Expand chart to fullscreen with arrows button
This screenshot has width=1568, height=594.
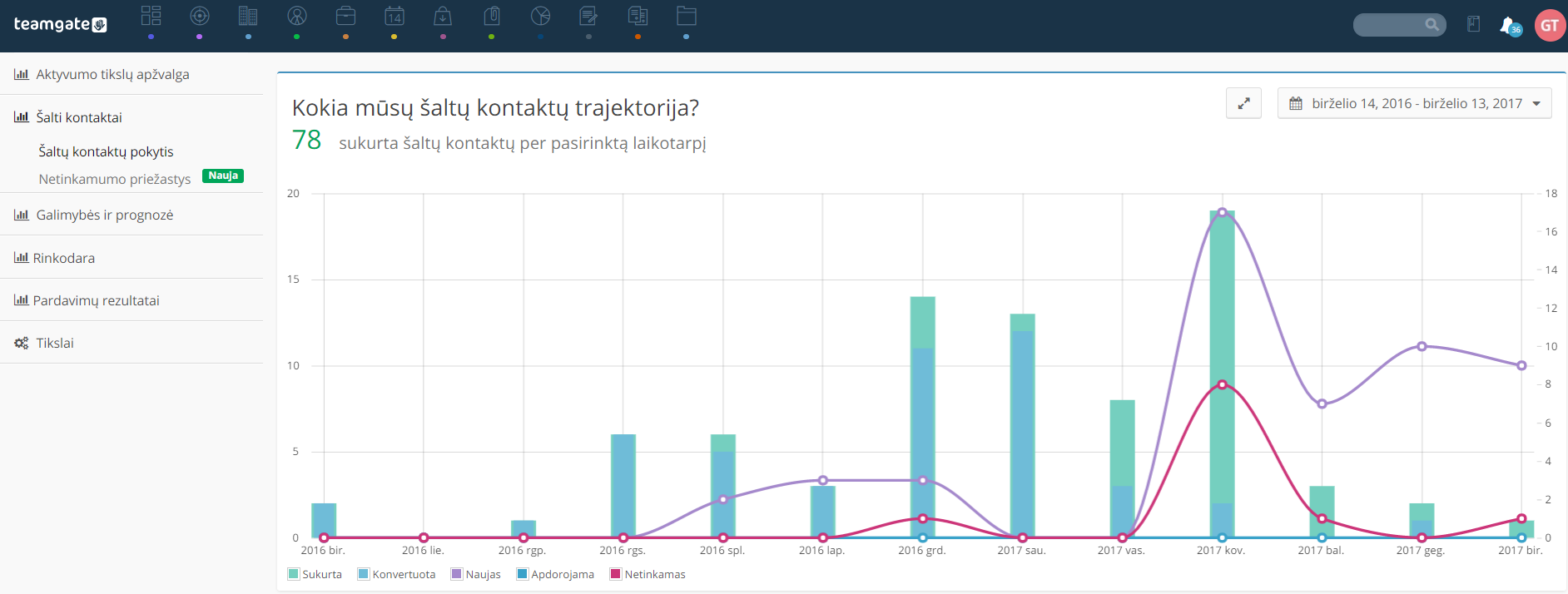[x=1243, y=103]
